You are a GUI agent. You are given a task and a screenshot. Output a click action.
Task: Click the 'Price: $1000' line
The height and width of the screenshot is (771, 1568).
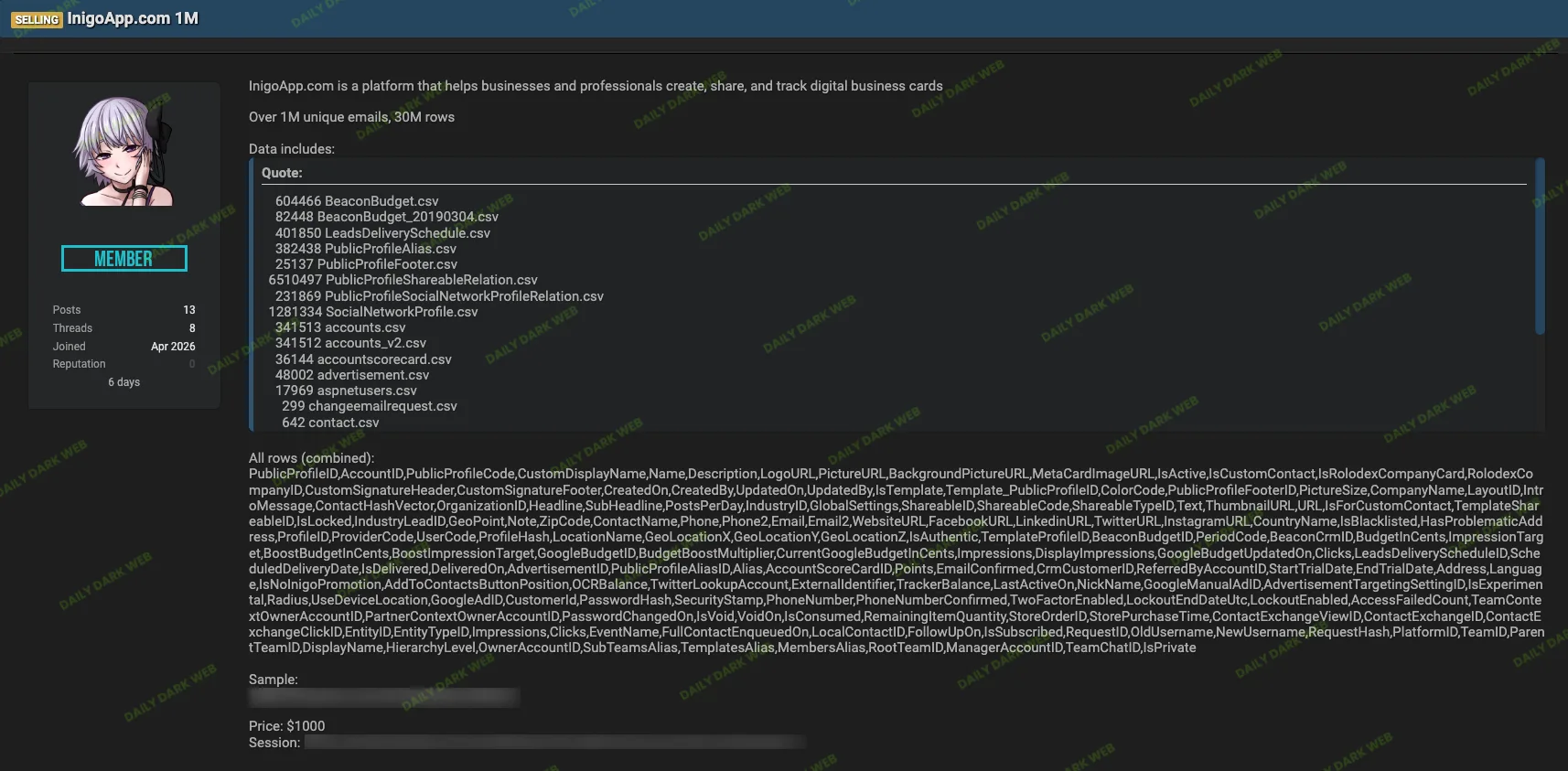tap(286, 726)
